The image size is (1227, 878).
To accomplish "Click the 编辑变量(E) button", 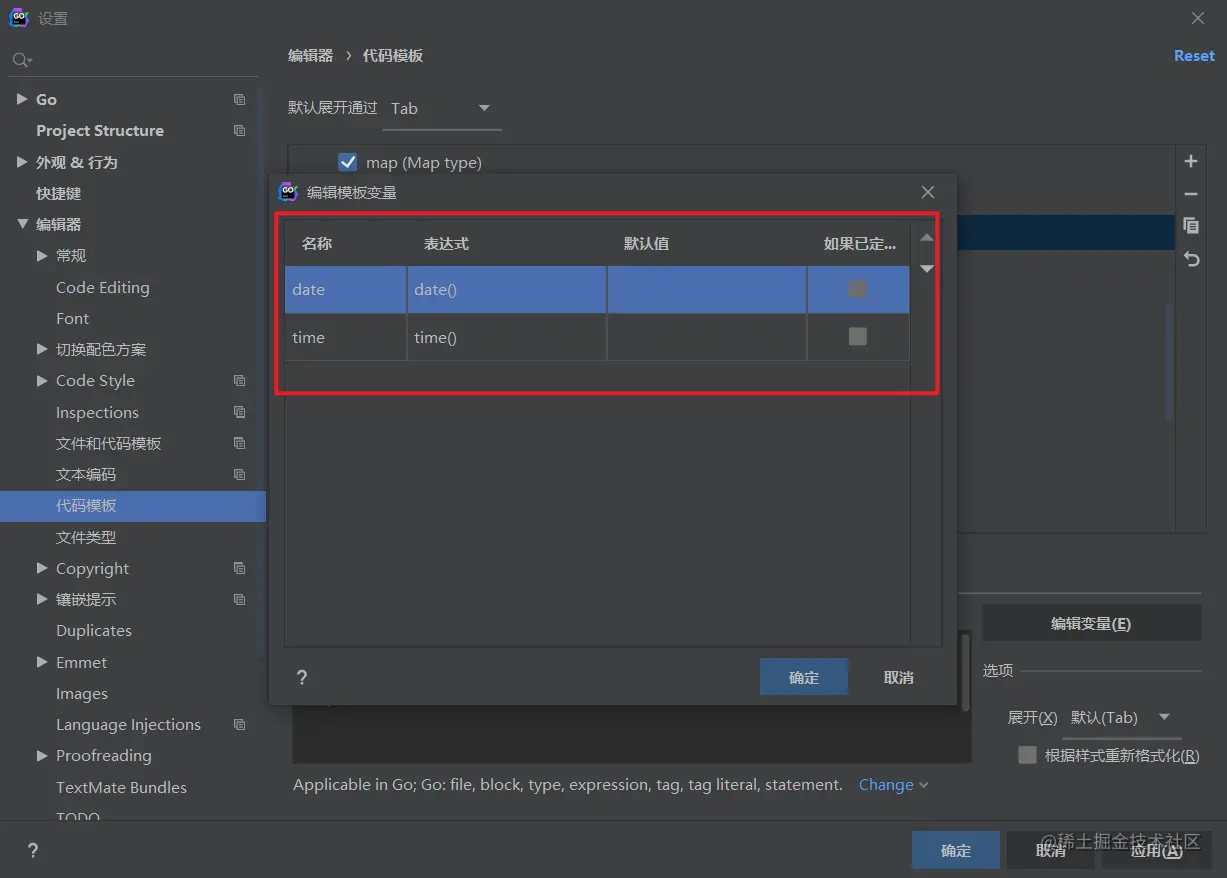I will (1091, 623).
